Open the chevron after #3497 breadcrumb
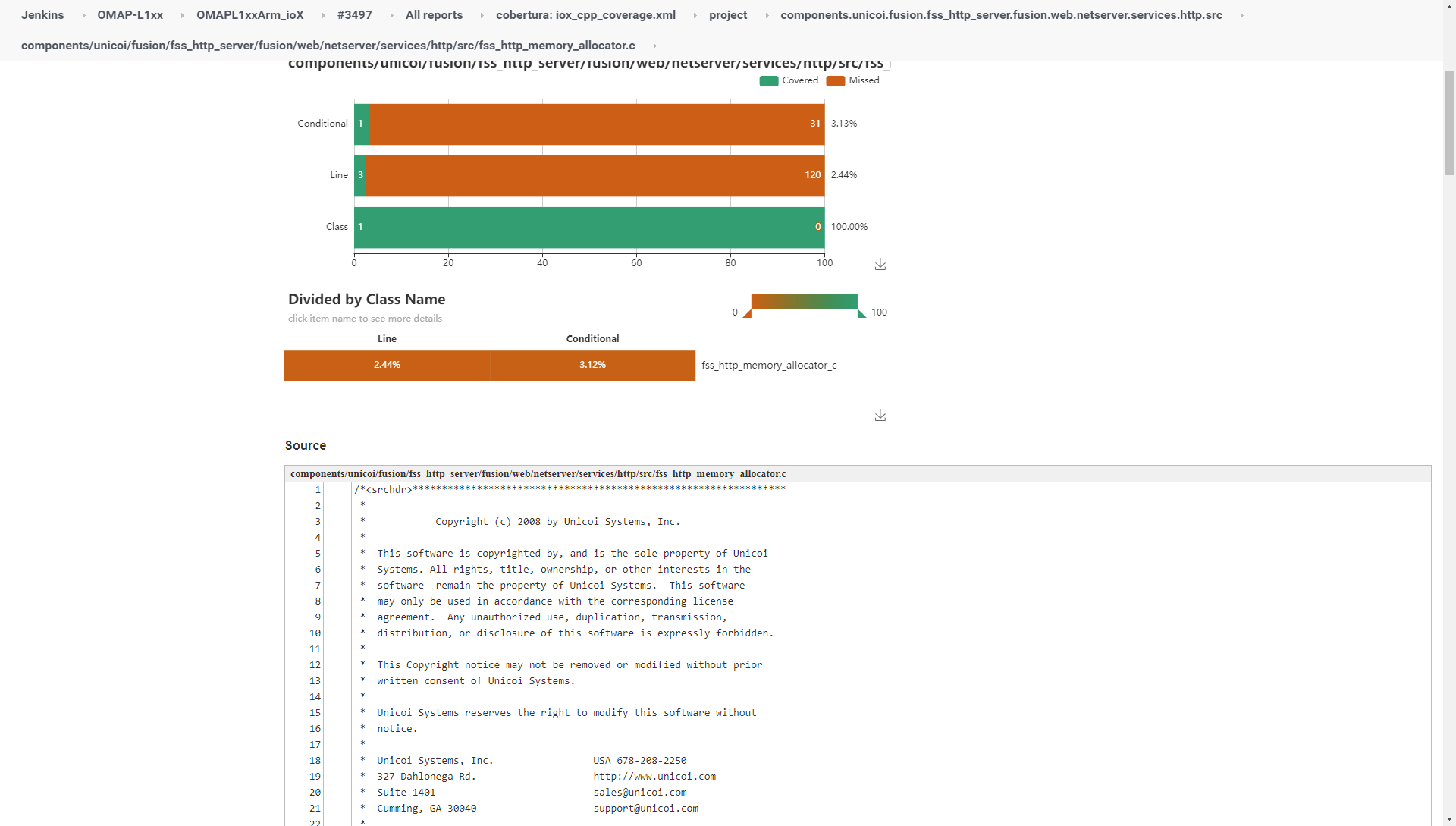Screen dimensions: 1456x826 click(391, 15)
